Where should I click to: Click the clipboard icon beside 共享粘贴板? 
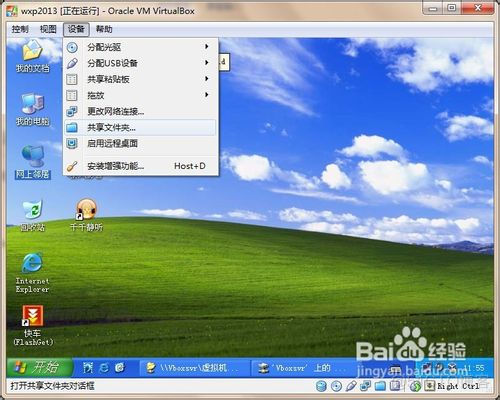[x=72, y=79]
